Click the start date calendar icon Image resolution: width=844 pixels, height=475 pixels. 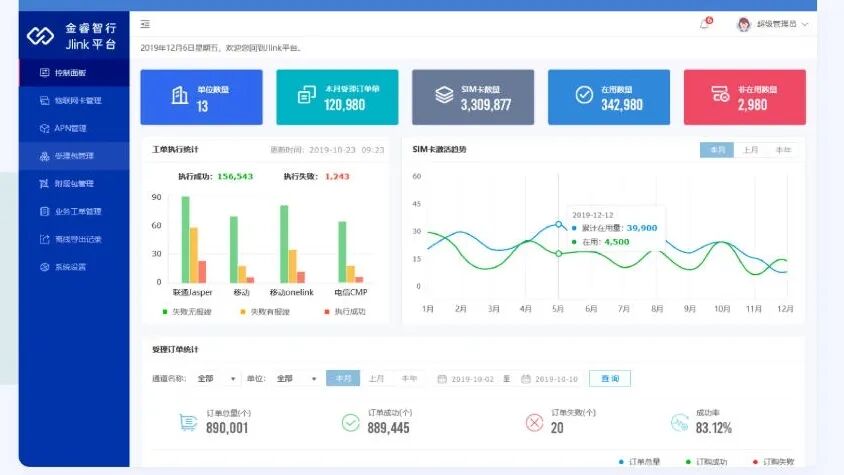pos(442,379)
